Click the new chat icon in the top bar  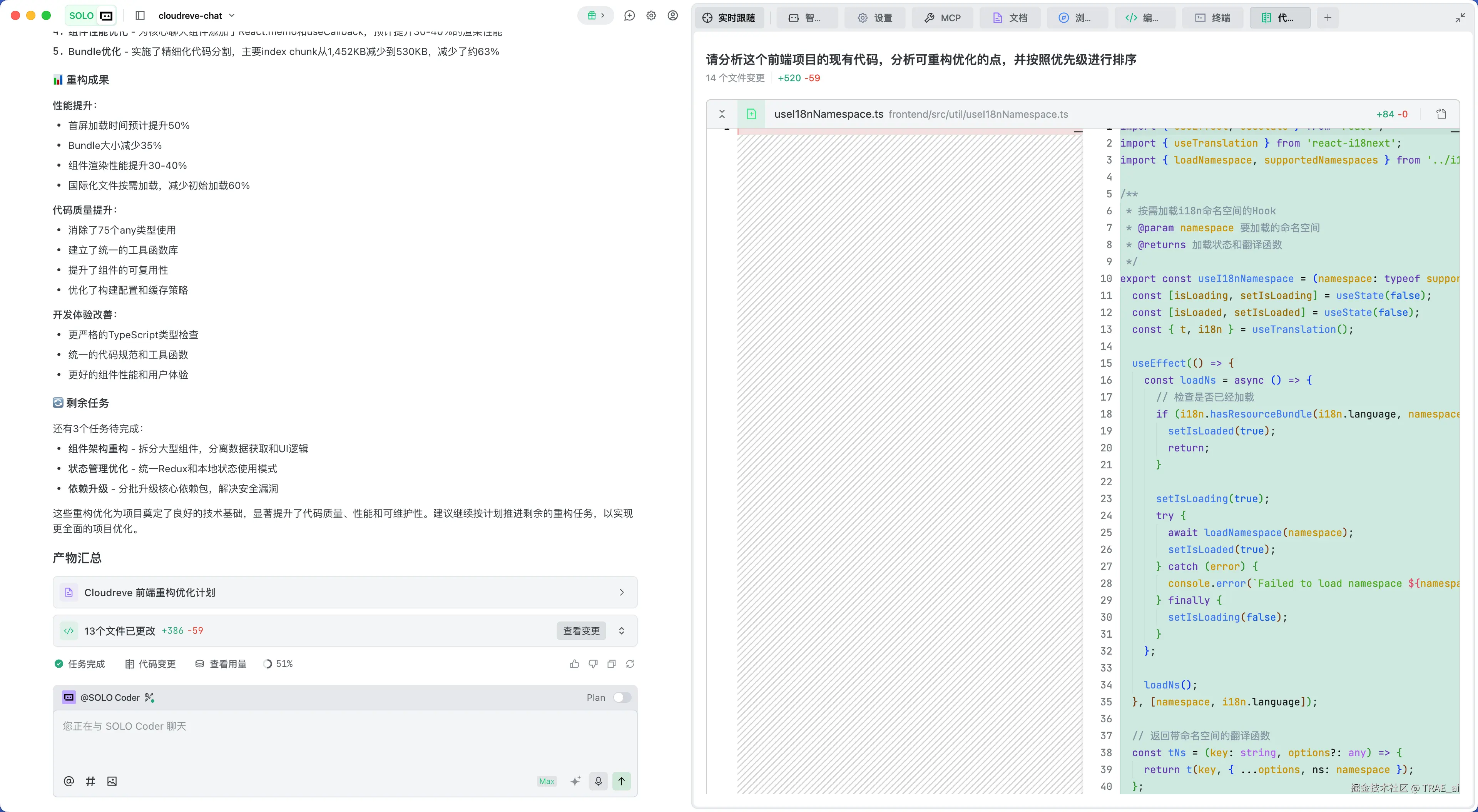click(x=629, y=15)
